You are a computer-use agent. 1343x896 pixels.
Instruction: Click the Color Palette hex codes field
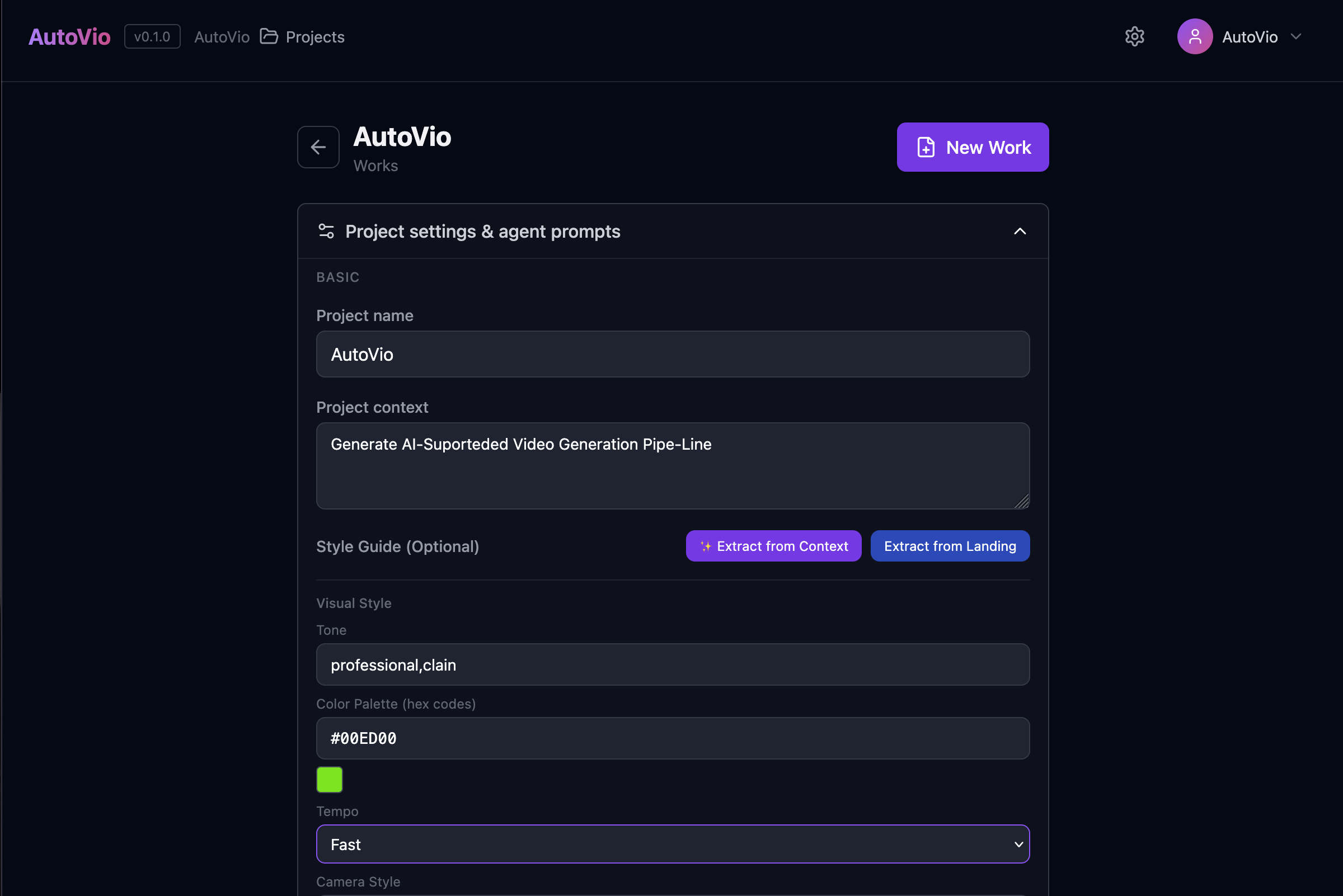[673, 738]
